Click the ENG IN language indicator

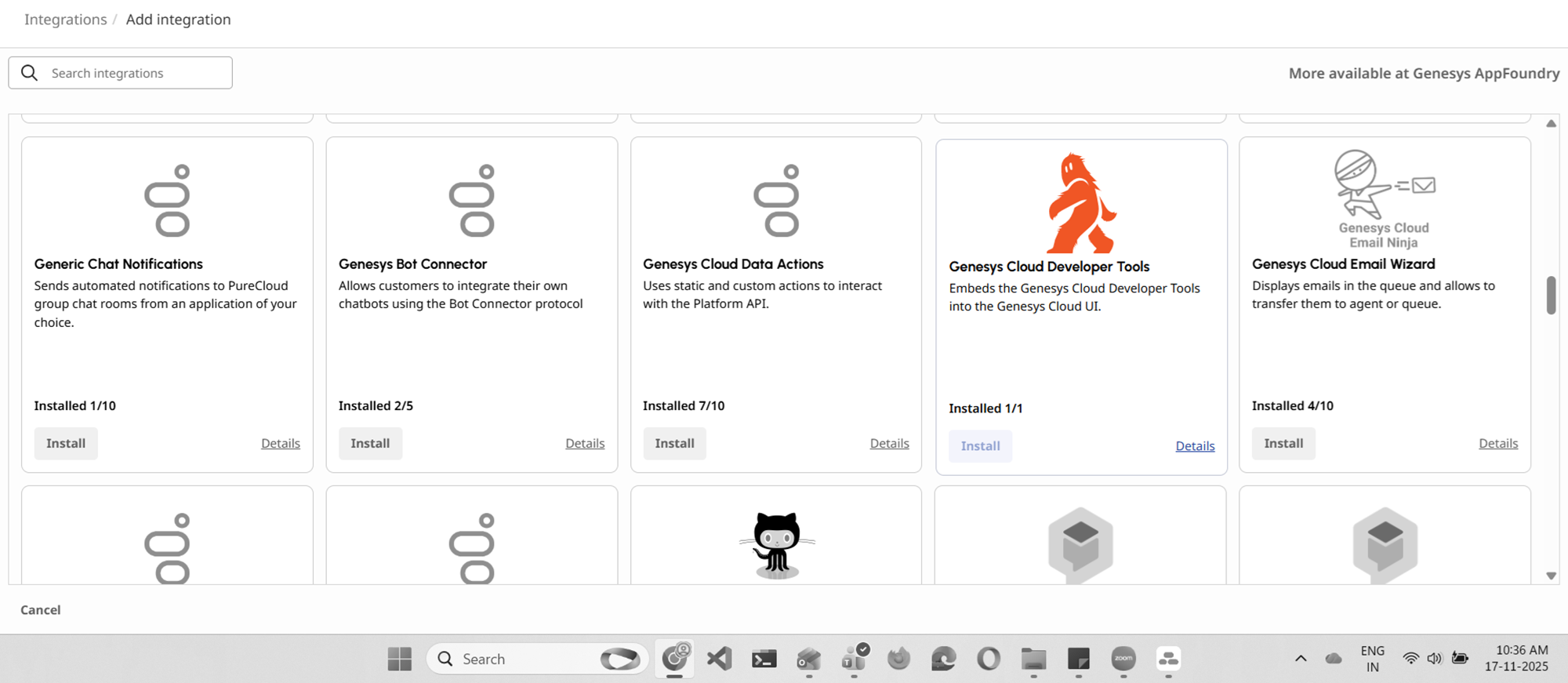click(x=1373, y=659)
